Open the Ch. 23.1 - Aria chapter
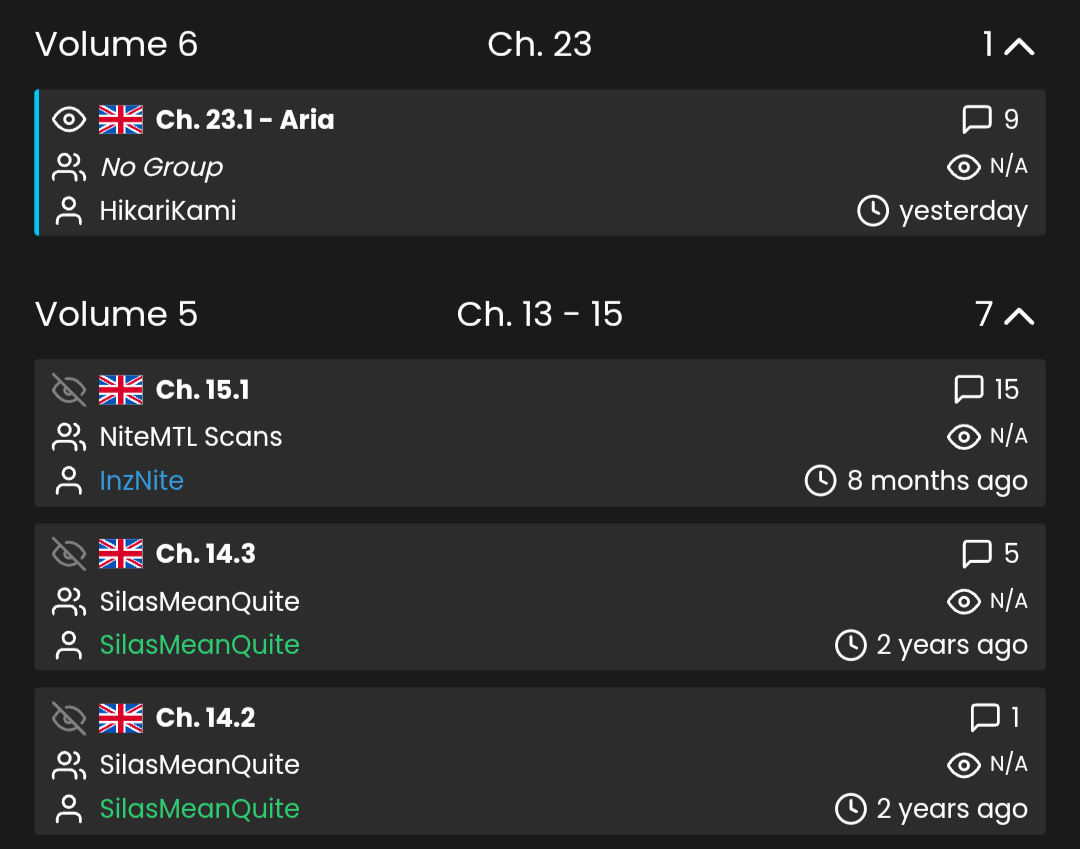 tap(245, 120)
